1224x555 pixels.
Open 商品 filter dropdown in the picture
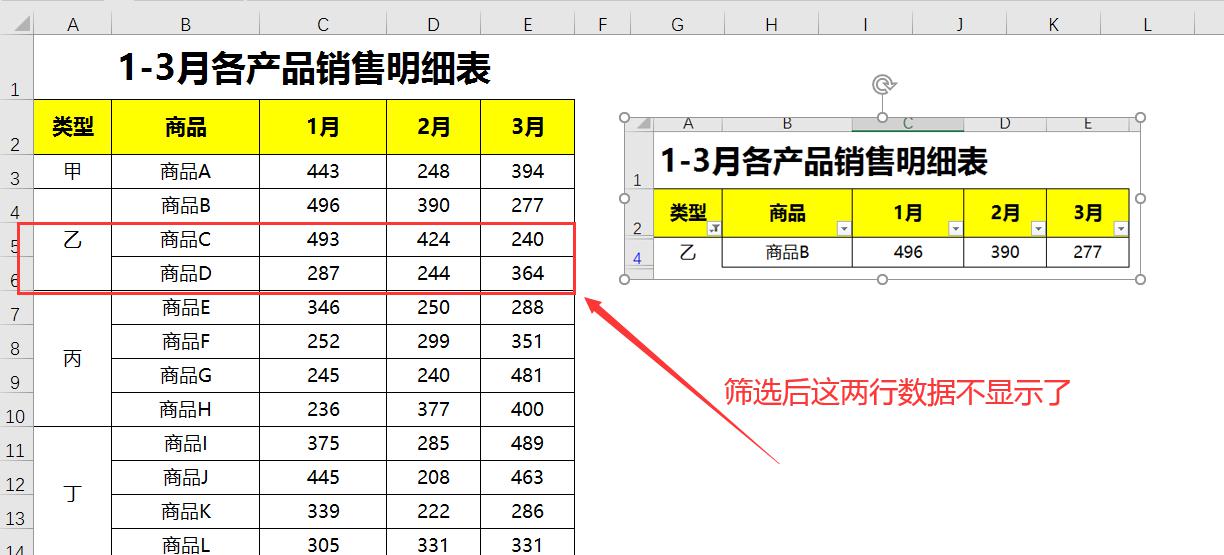[x=844, y=229]
